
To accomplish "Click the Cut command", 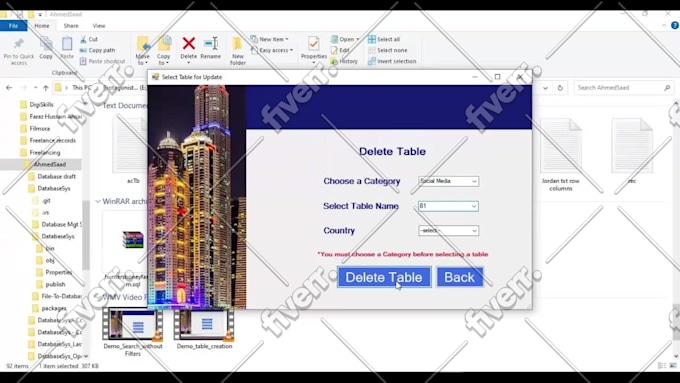I will coord(89,39).
